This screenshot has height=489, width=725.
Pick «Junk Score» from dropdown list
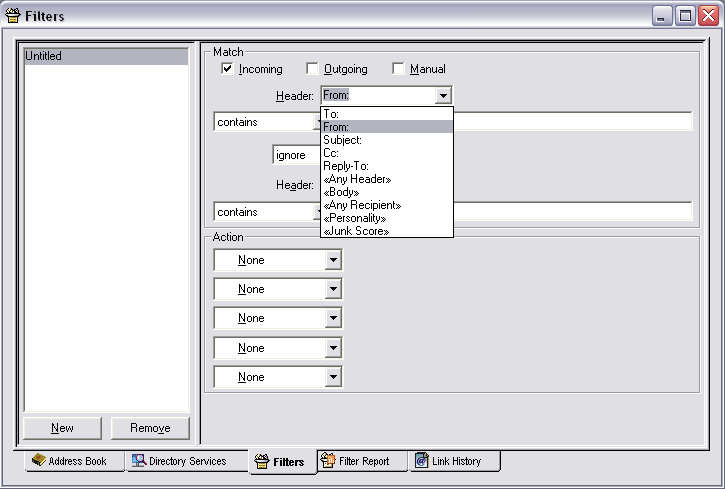(355, 231)
